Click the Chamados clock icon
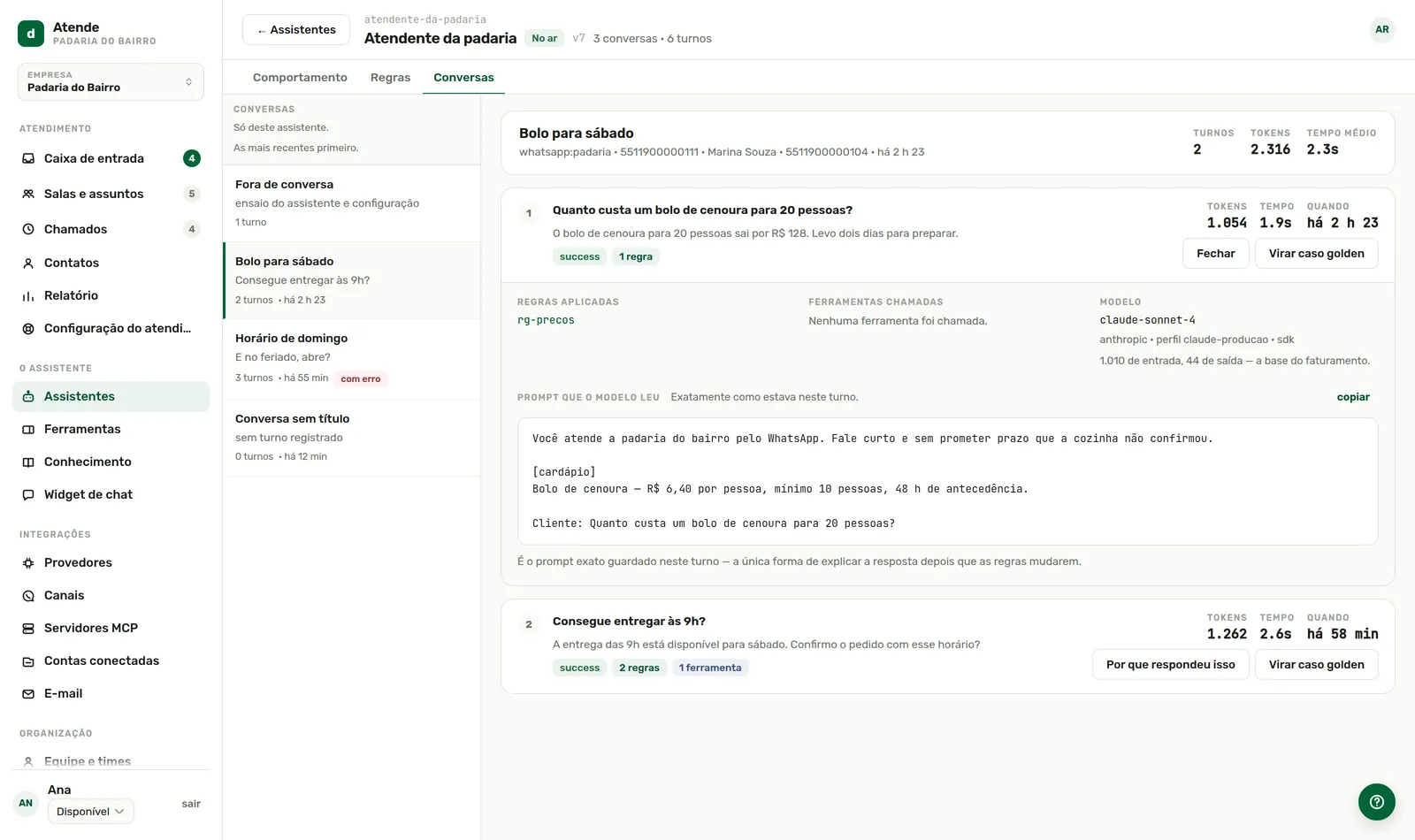This screenshot has height=840, width=1415. point(28,229)
